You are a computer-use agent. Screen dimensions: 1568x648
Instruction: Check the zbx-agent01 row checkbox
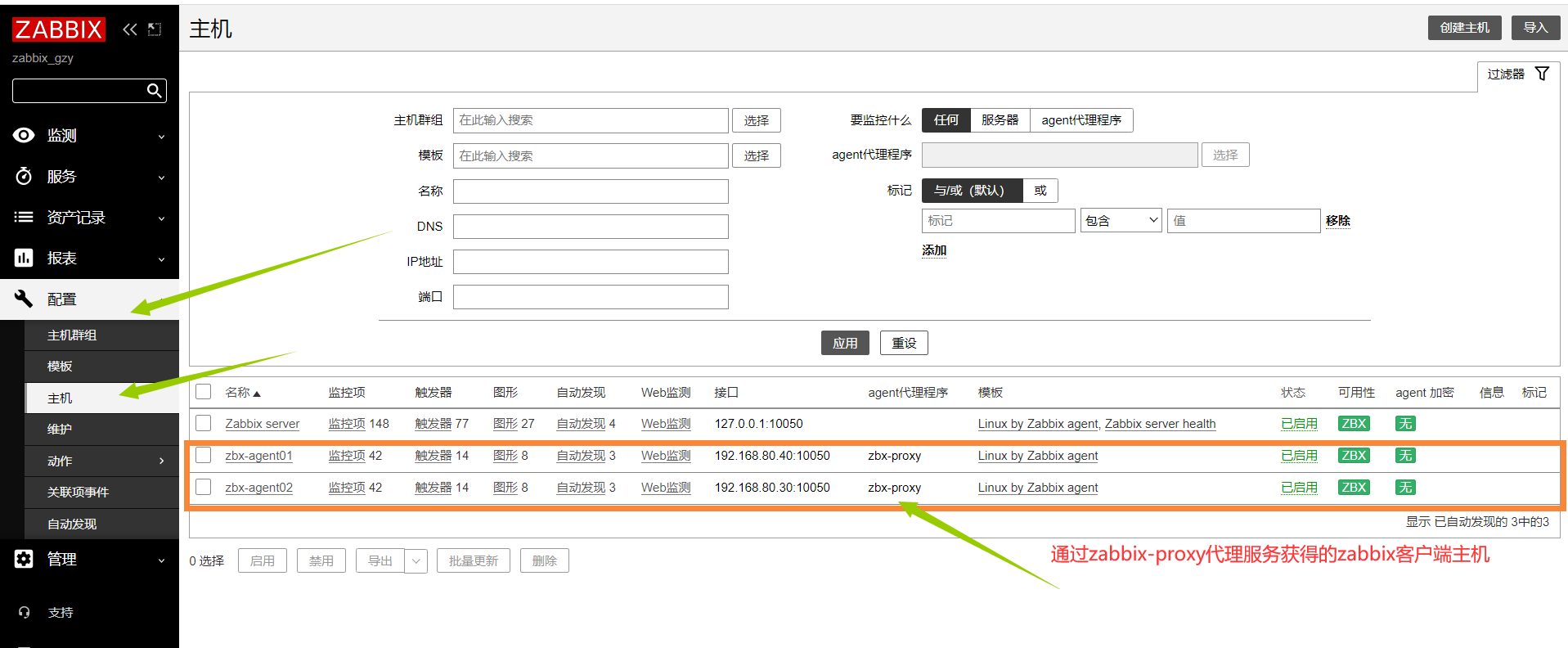204,455
